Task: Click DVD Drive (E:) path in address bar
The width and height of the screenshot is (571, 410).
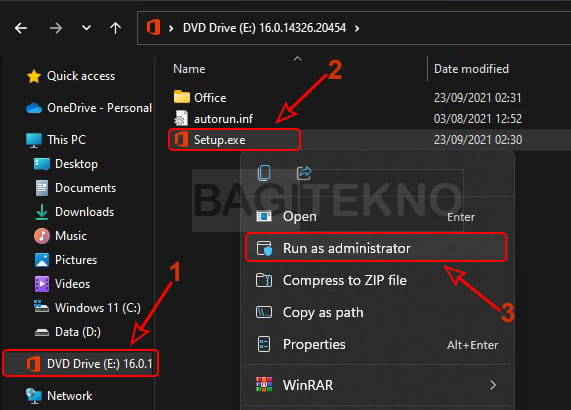Action: (x=264, y=28)
